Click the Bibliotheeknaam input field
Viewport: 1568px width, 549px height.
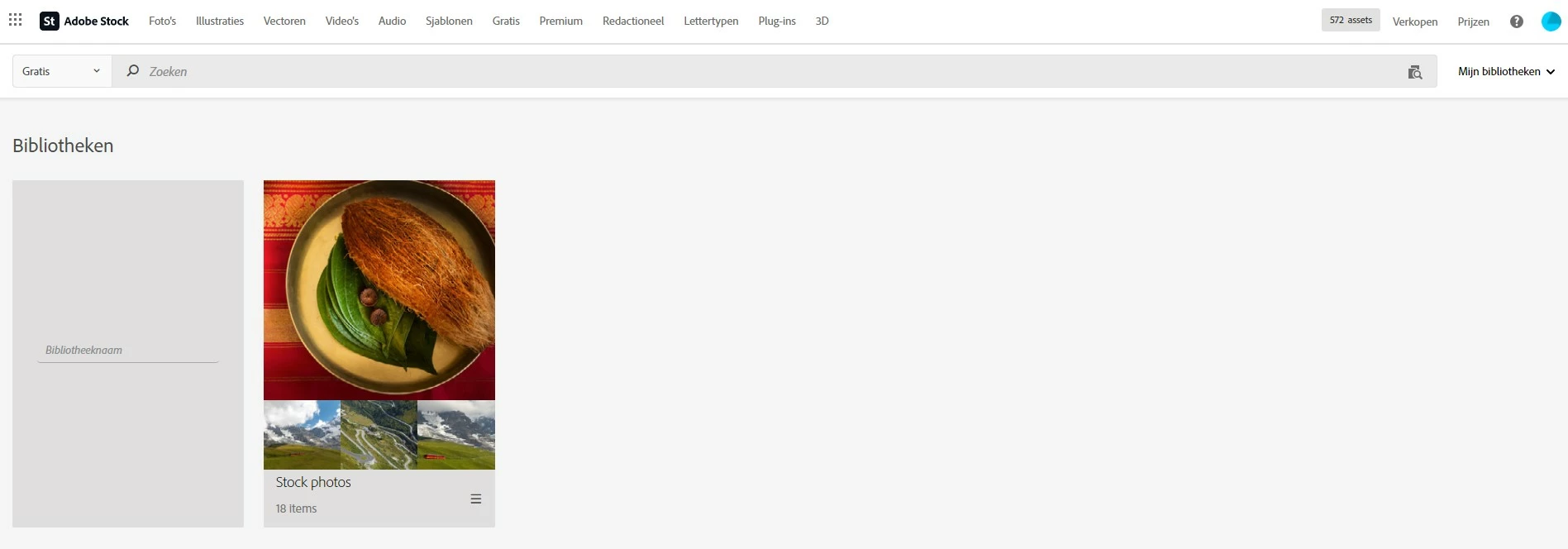(x=128, y=351)
